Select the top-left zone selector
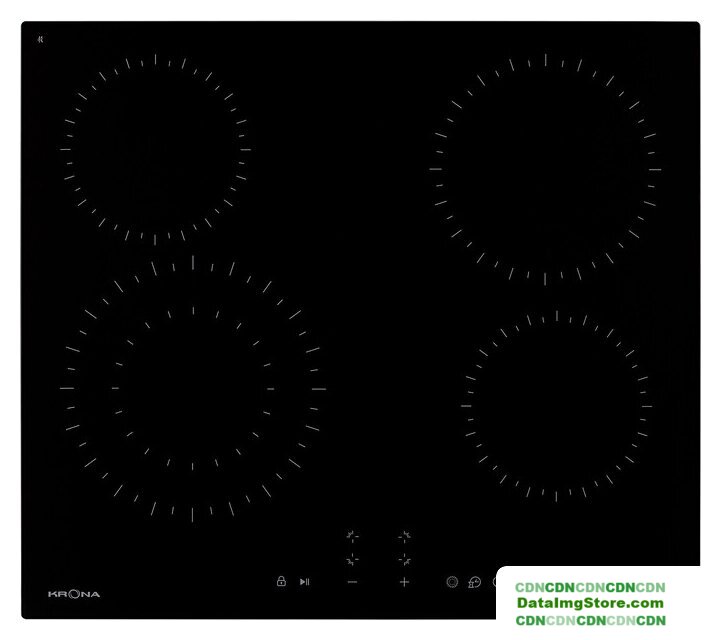Screen dimensions: 721x640 353,536
